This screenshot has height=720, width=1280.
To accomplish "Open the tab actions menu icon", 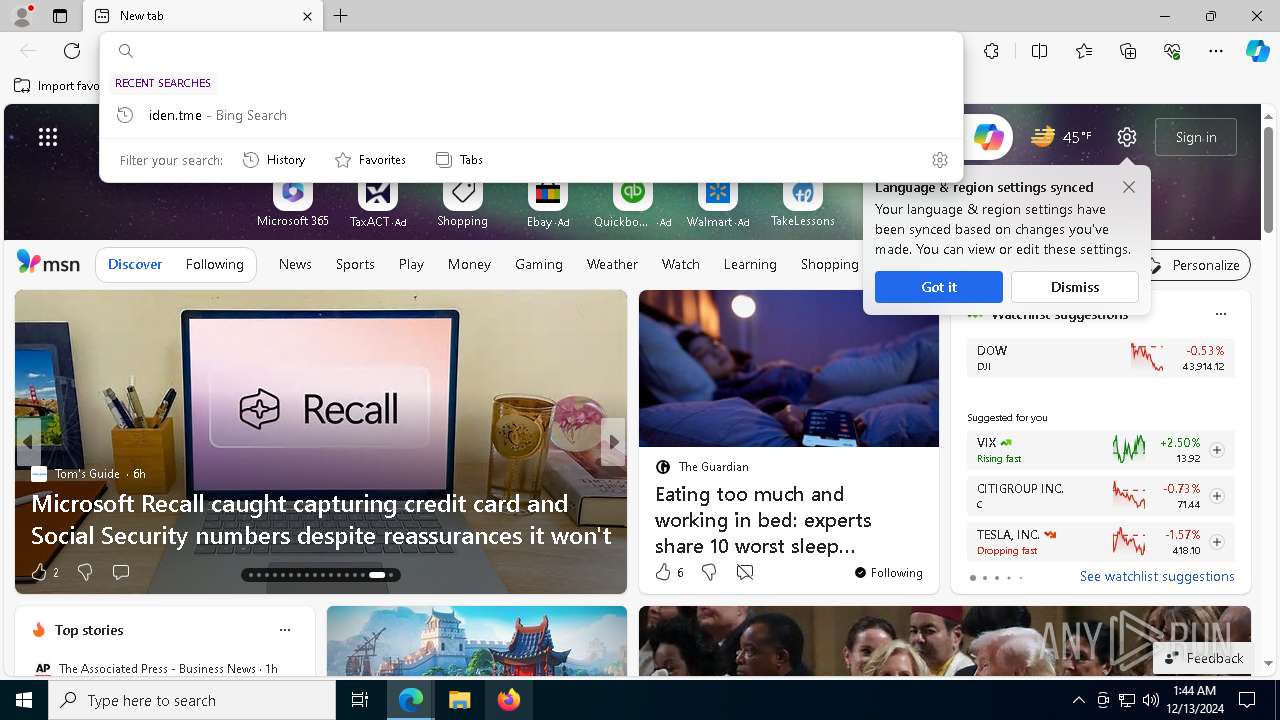I will click(60, 16).
